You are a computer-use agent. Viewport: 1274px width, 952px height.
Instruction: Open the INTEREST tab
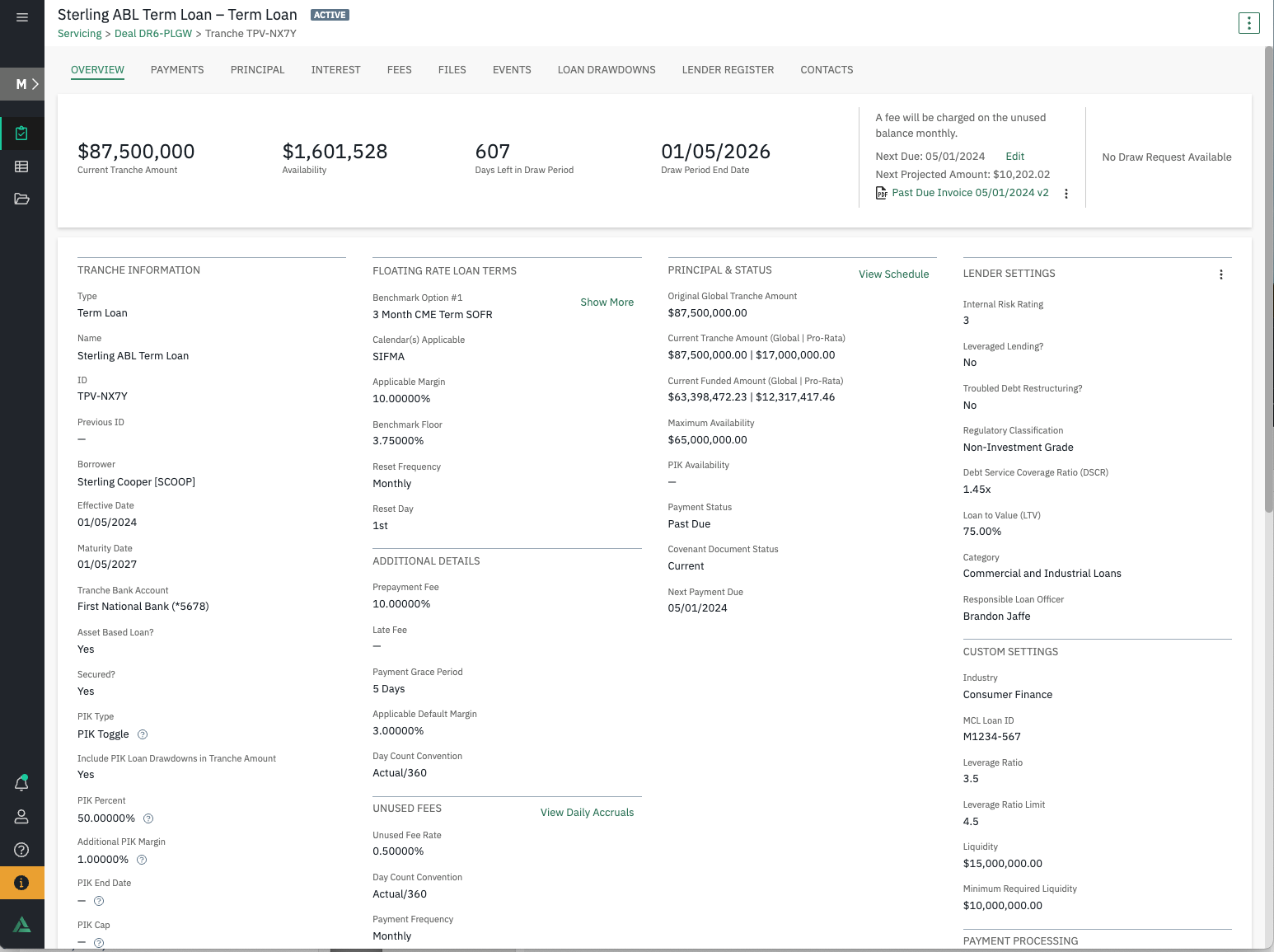pos(335,70)
